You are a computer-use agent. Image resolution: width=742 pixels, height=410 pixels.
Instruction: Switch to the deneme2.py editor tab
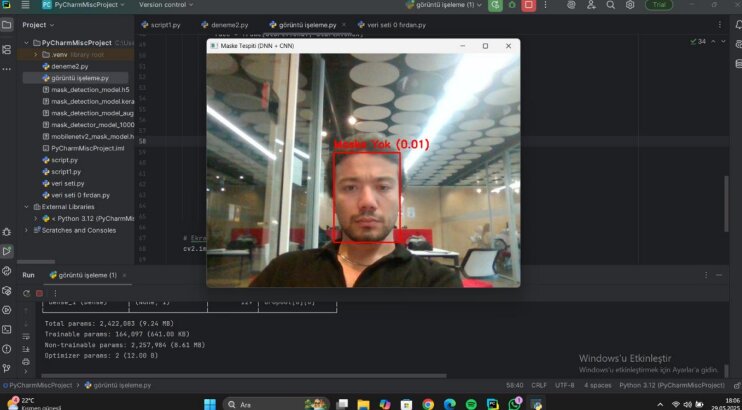click(225, 25)
